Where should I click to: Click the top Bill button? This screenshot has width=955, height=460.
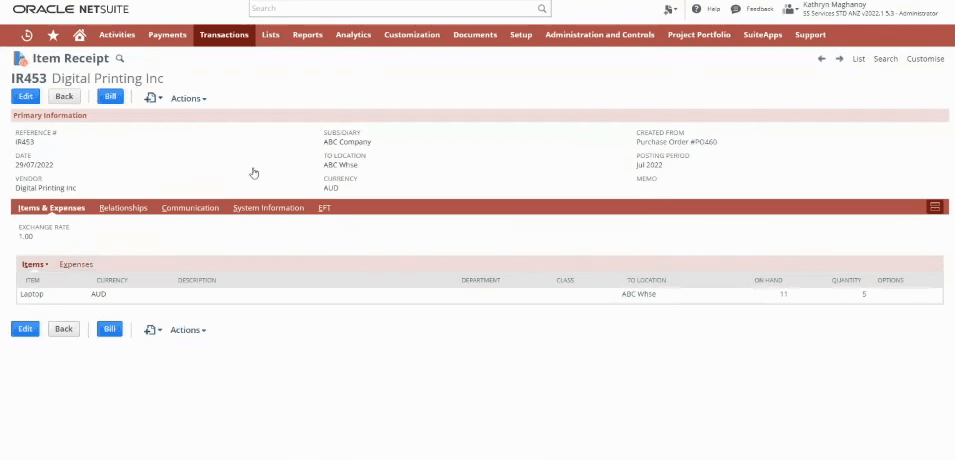[x=110, y=96]
